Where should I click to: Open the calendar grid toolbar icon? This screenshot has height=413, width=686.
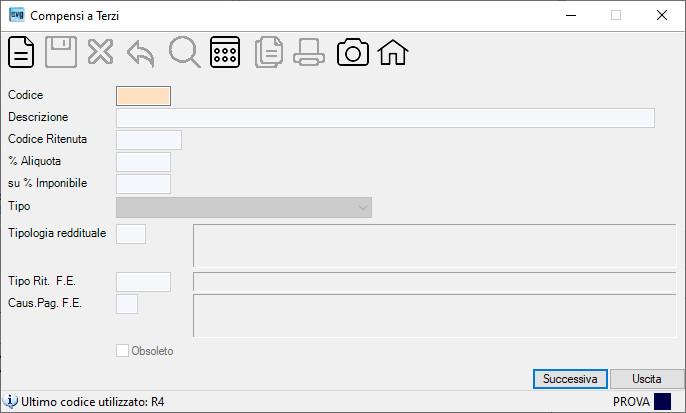[x=225, y=52]
